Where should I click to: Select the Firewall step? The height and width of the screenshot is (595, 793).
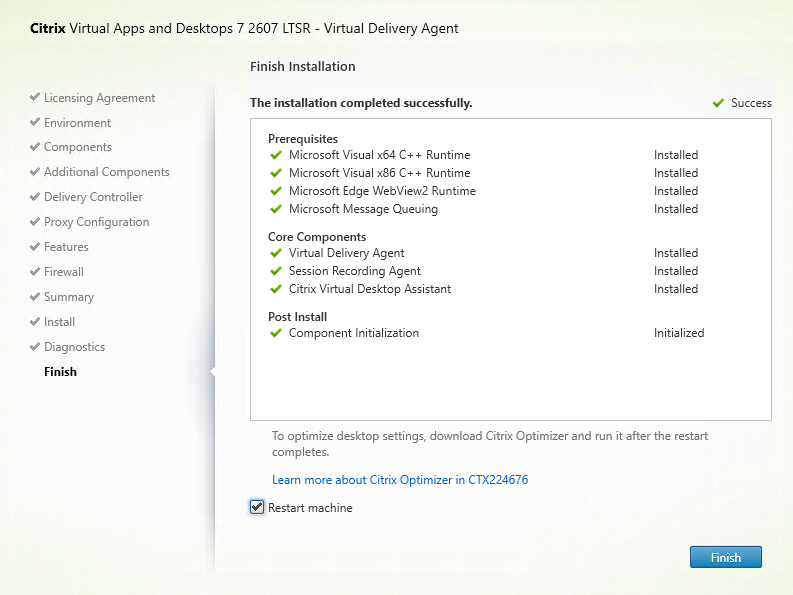[x=63, y=272]
